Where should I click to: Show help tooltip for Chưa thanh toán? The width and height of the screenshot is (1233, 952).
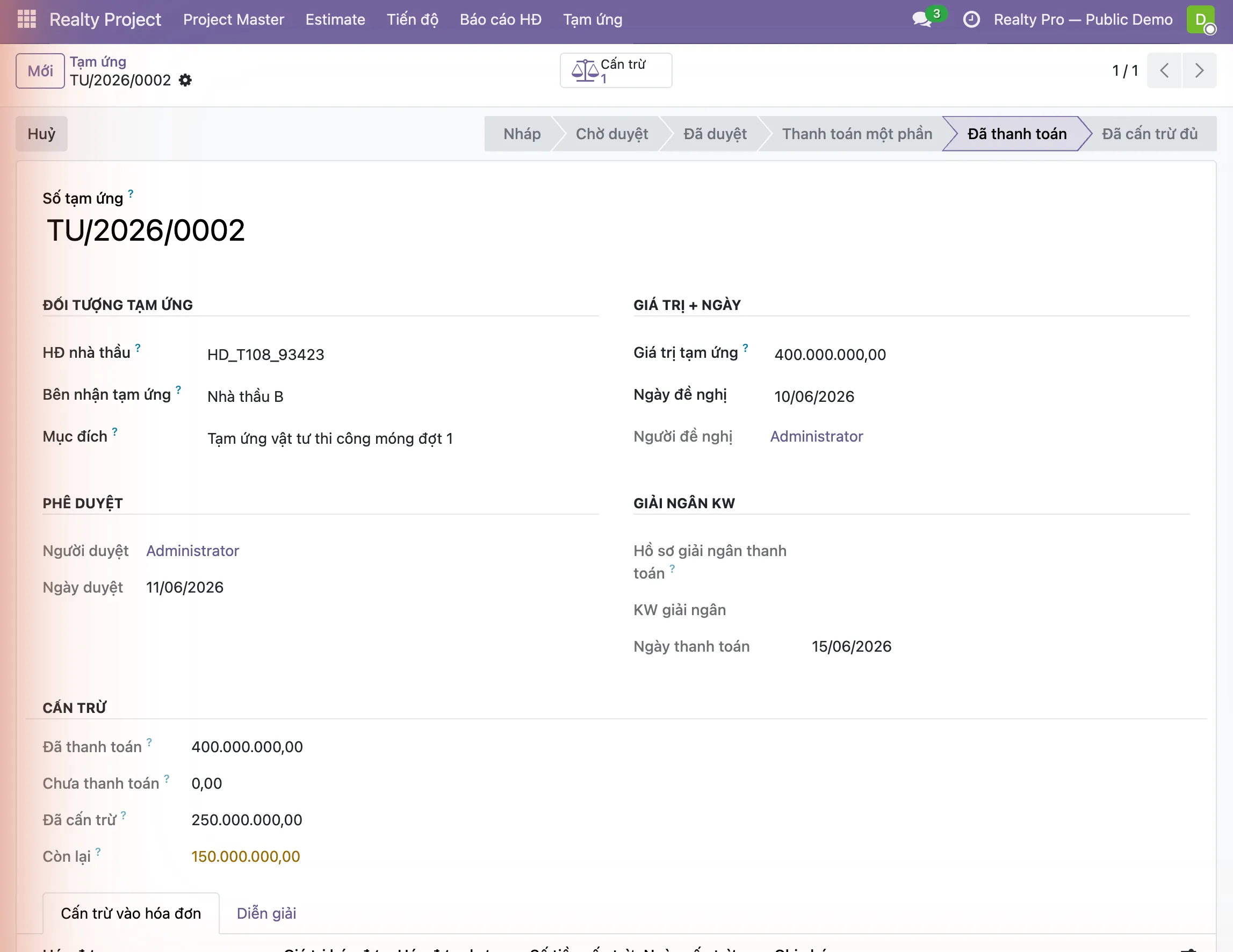pyautogui.click(x=167, y=778)
